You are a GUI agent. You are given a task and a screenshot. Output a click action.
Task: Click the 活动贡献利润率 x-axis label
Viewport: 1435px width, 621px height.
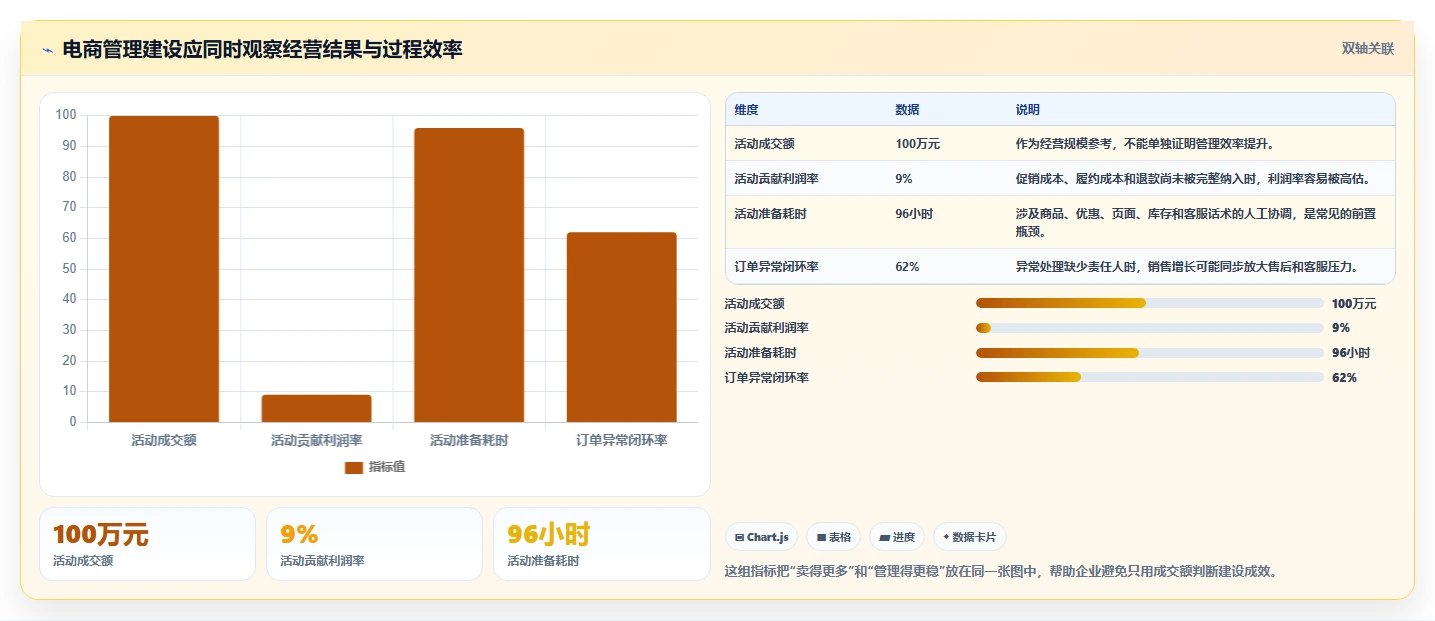[317, 440]
